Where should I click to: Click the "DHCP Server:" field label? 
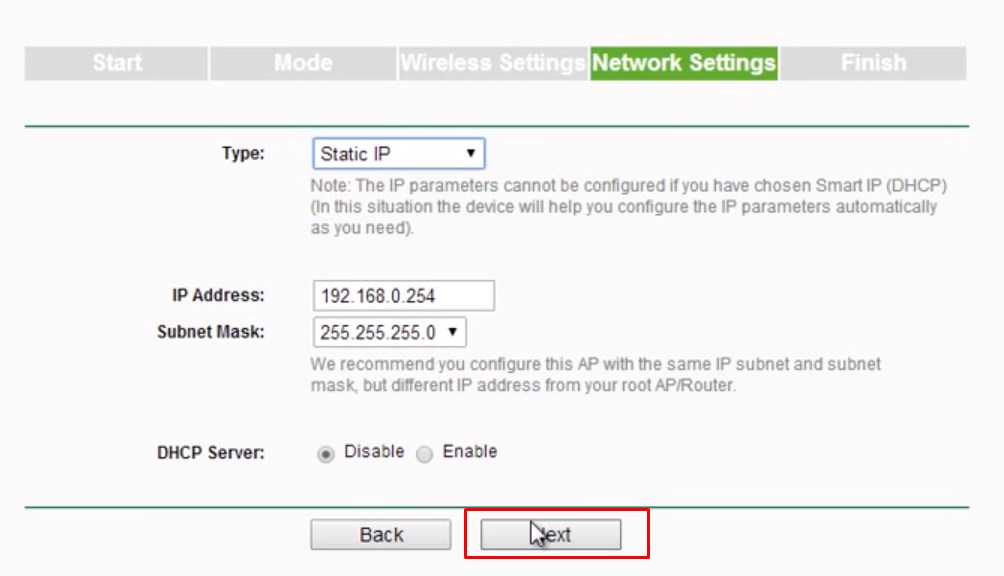(x=211, y=453)
